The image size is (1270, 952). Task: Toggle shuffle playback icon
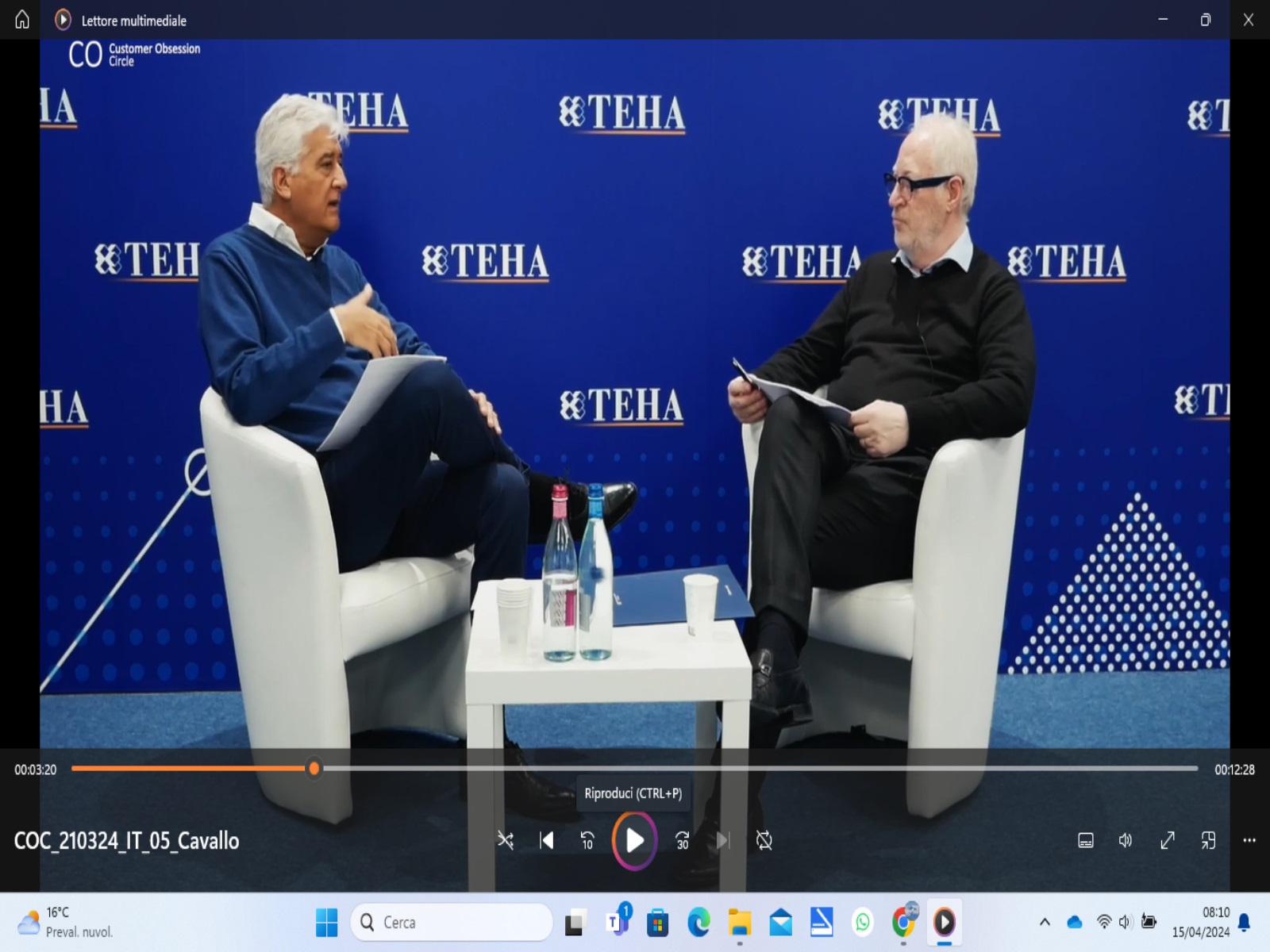click(x=506, y=840)
